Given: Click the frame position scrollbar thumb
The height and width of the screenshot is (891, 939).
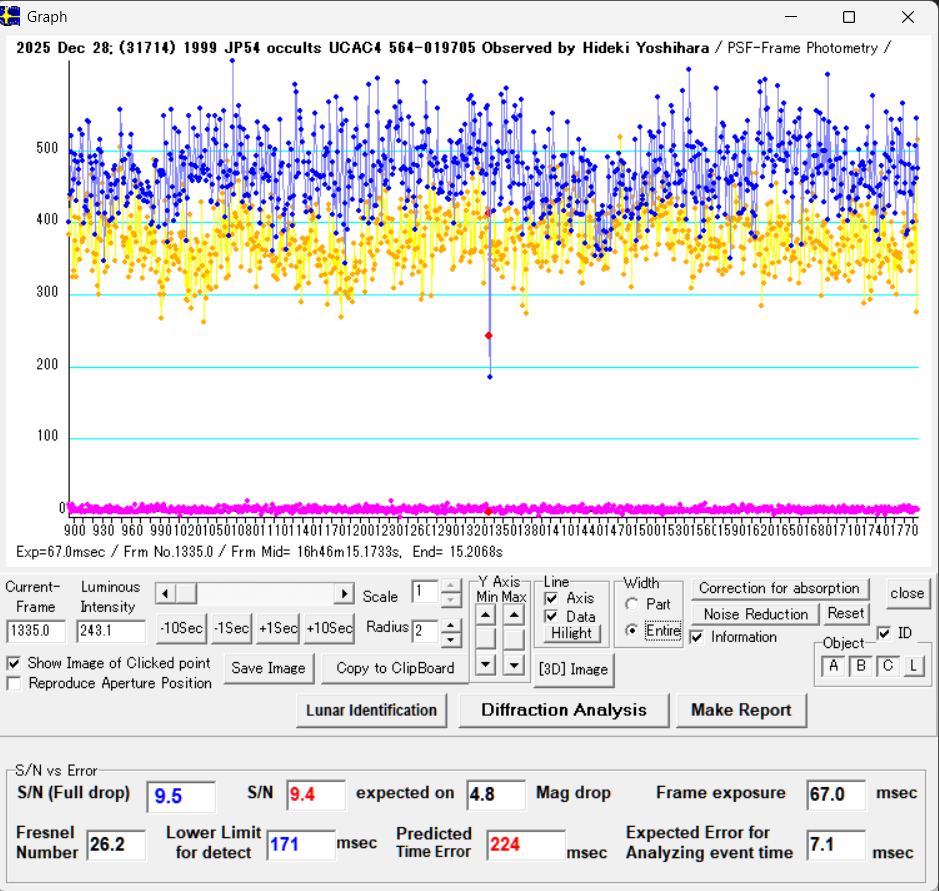Looking at the screenshot, I should click(x=187, y=594).
